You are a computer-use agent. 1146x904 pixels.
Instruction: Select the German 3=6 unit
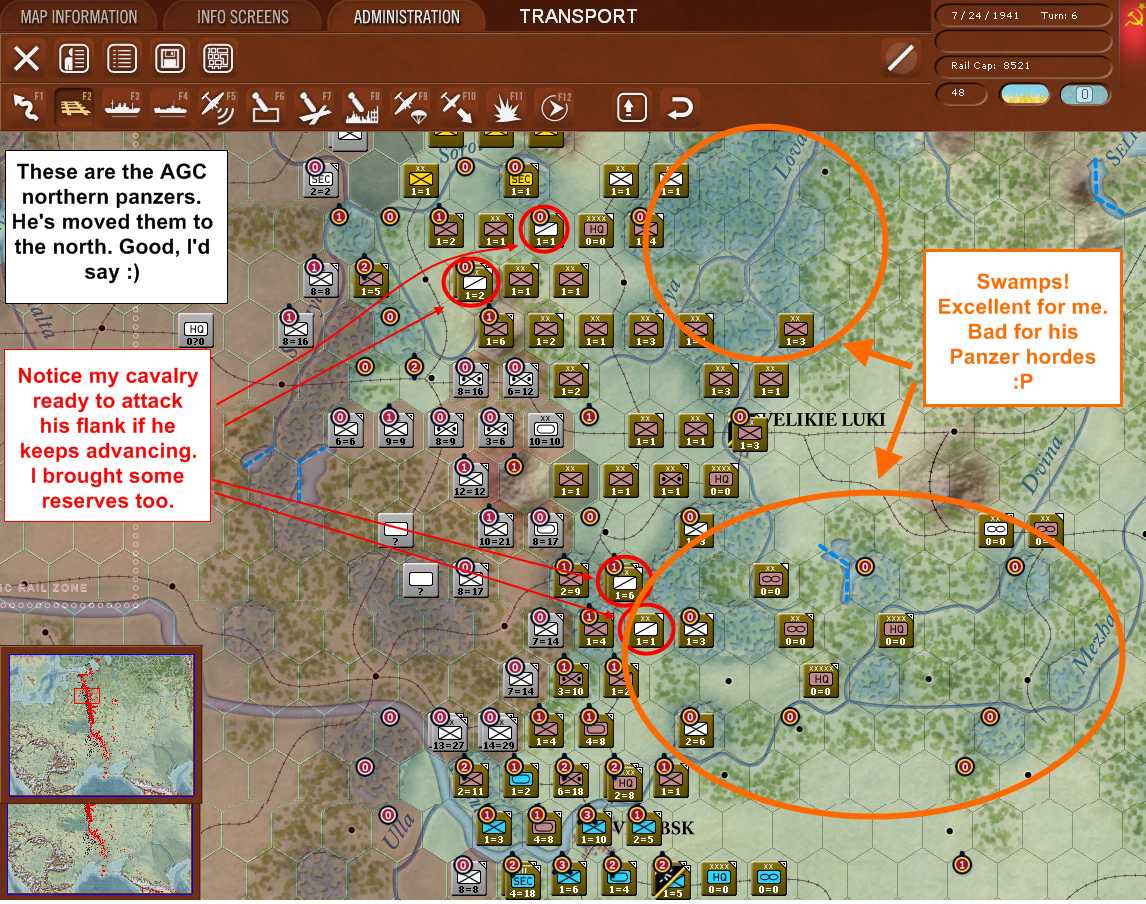tap(496, 431)
